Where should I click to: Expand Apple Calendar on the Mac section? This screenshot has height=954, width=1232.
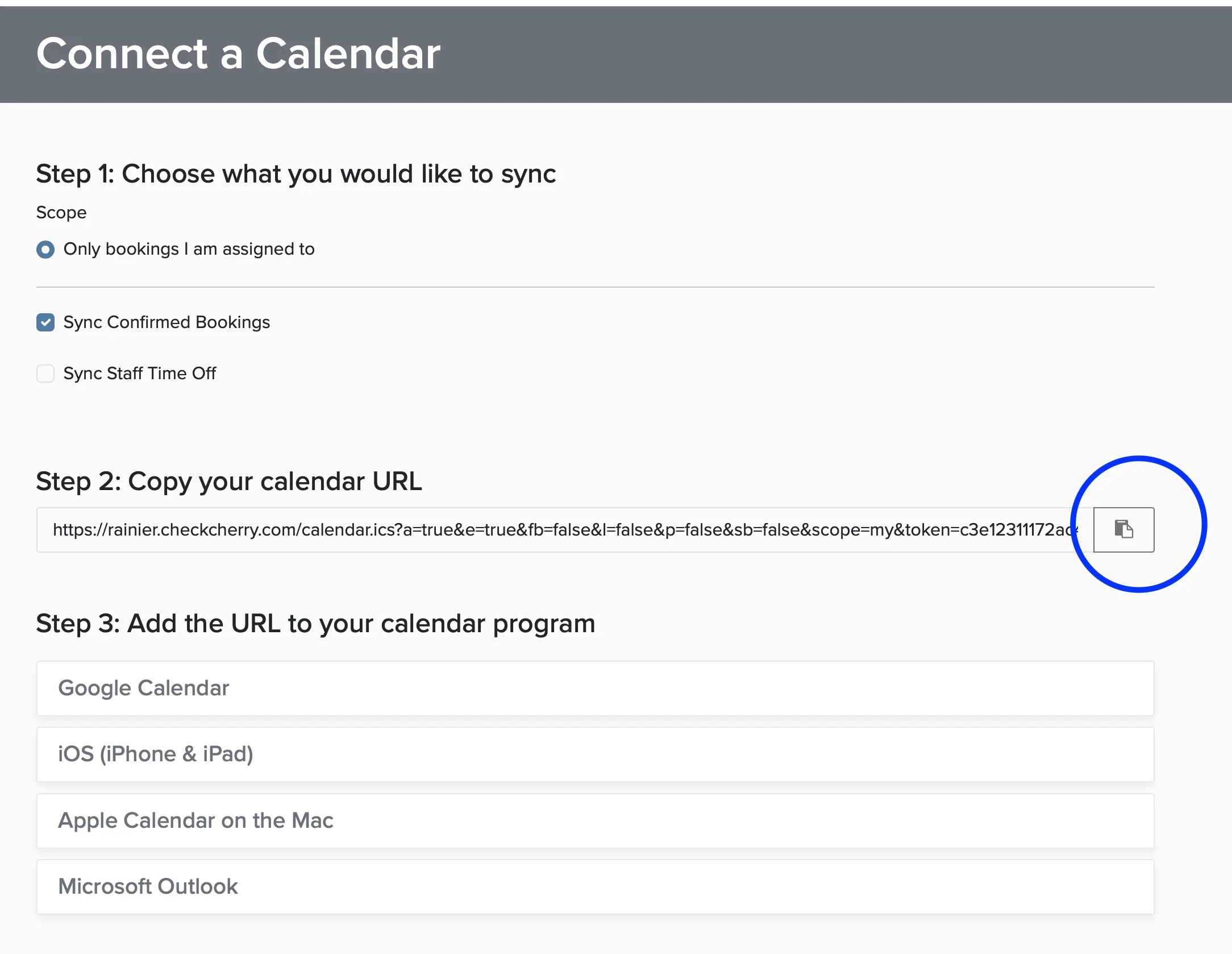595,820
